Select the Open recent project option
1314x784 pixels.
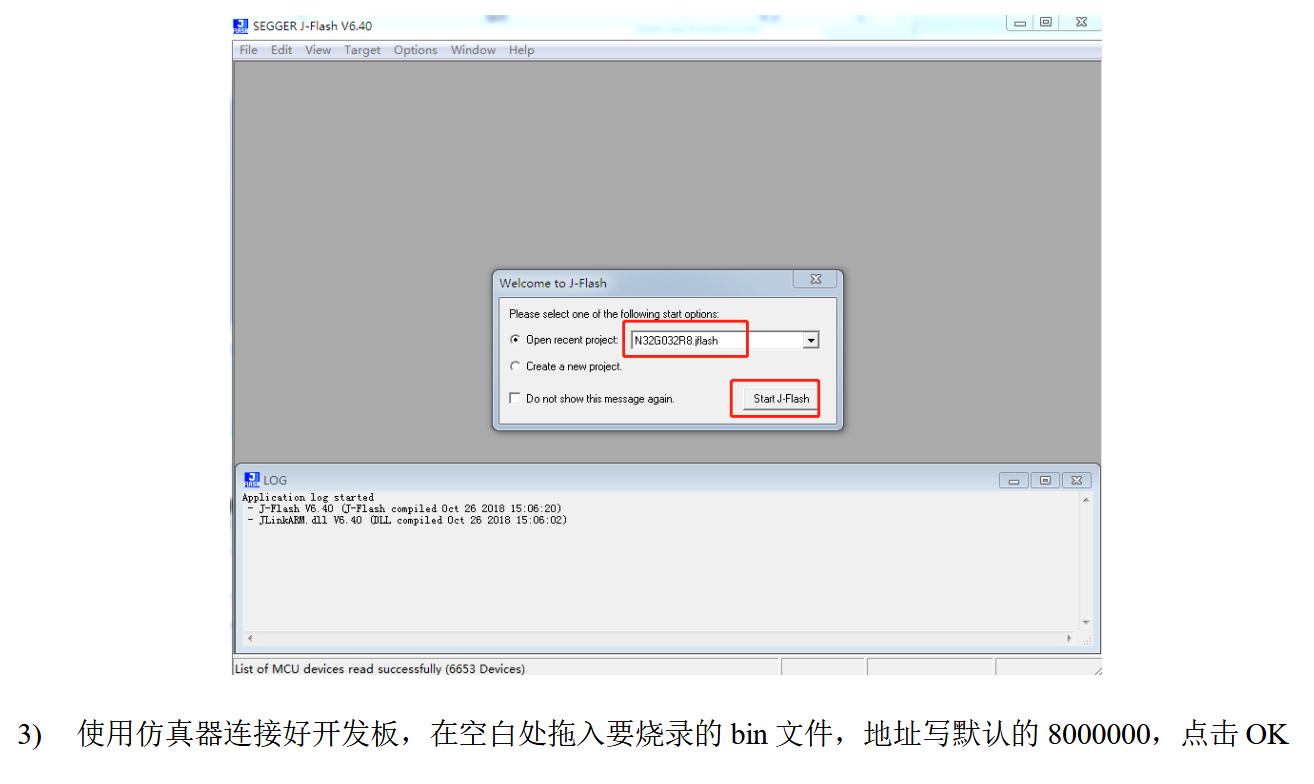coord(515,339)
